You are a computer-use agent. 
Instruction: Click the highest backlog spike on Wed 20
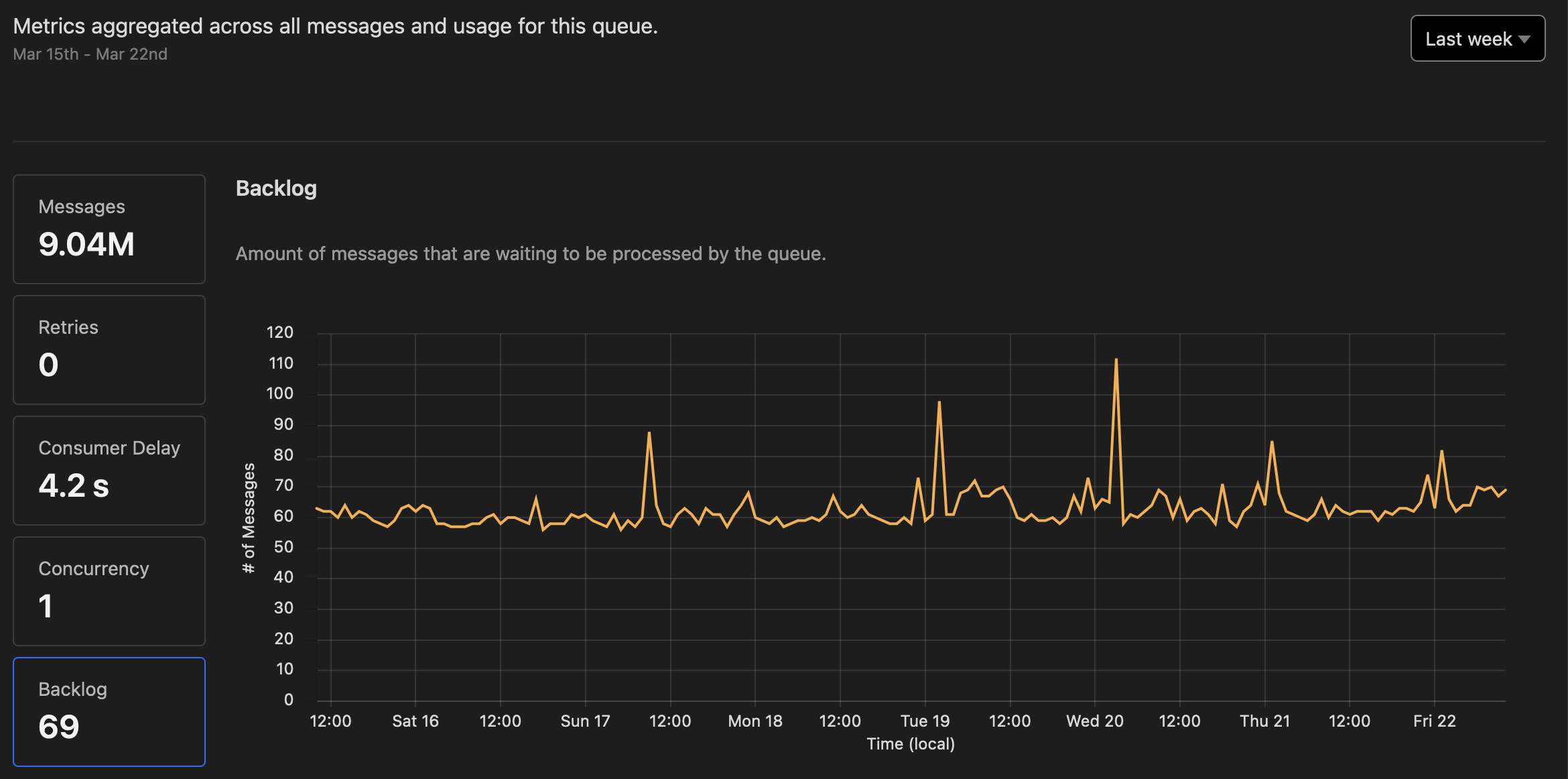[1116, 360]
